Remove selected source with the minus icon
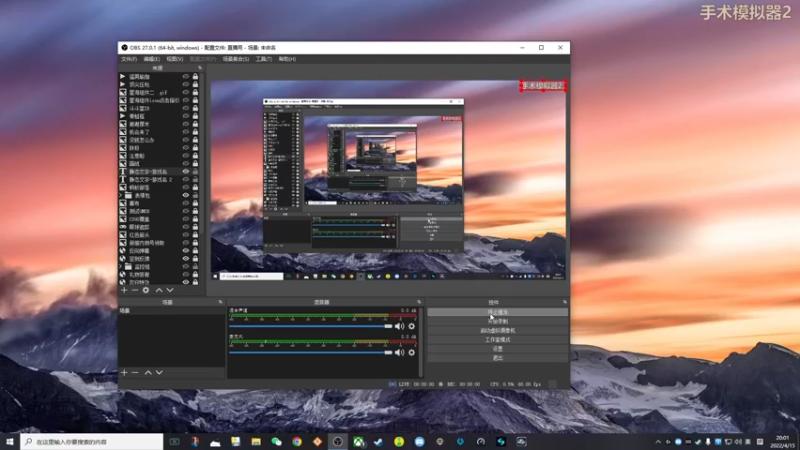This screenshot has width=800, height=450. click(135, 290)
